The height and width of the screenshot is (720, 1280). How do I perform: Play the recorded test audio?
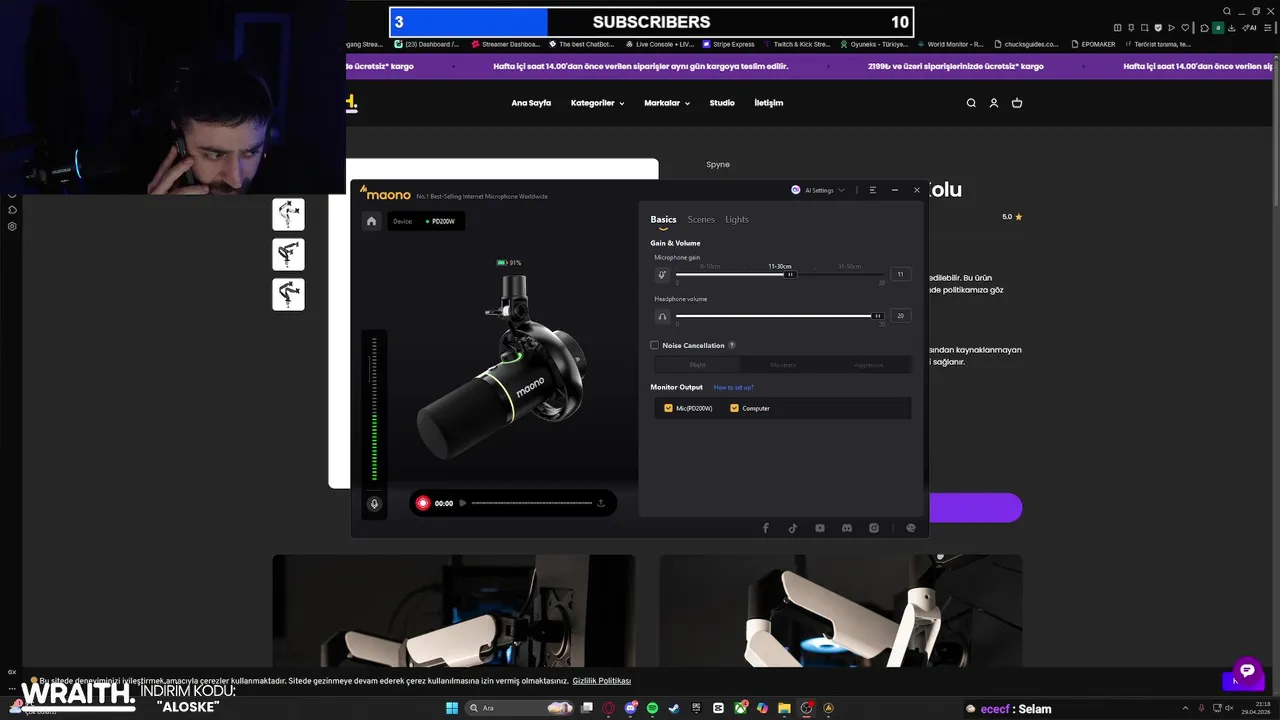click(x=462, y=503)
